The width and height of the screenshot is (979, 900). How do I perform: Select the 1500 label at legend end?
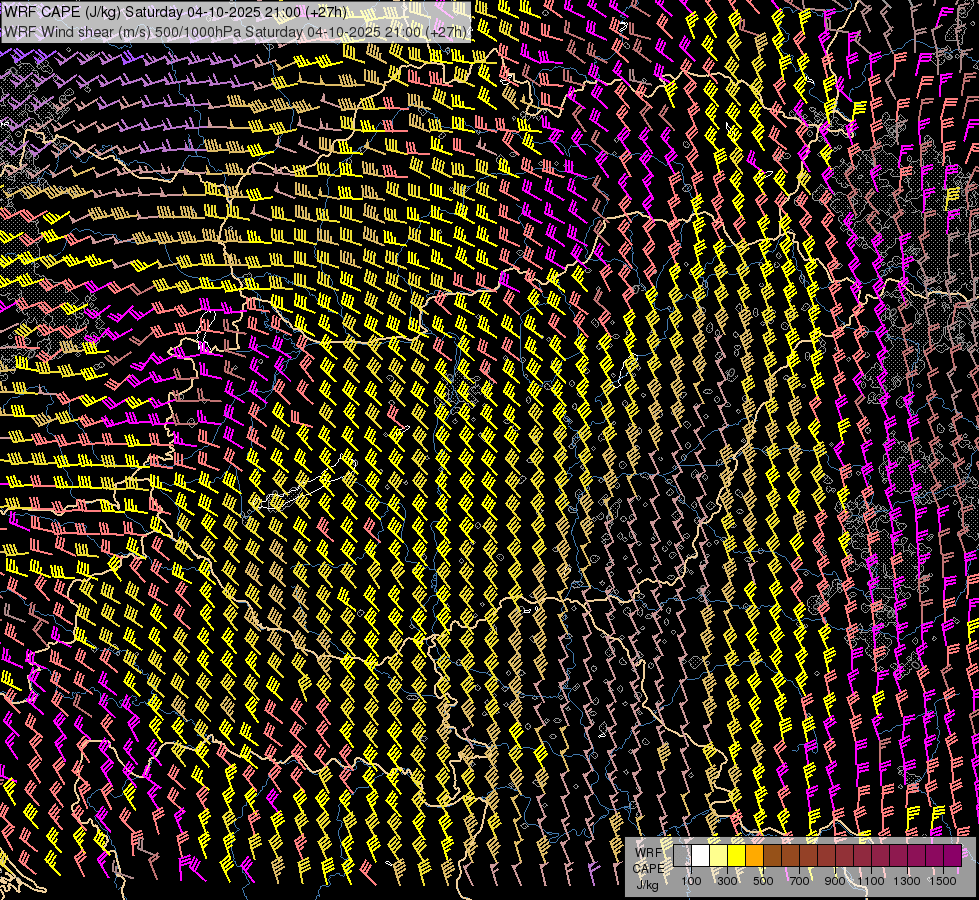[x=943, y=881]
